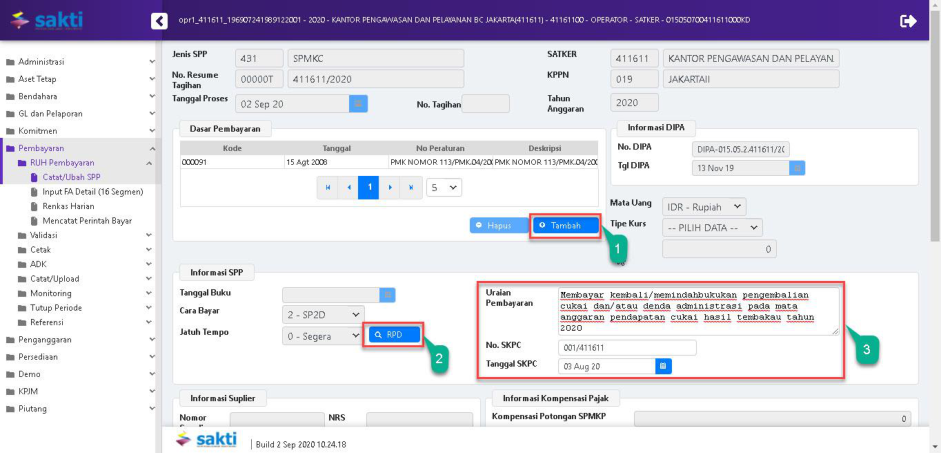This screenshot has width=941, height=453.
Task: Go to the first page of pagination
Action: coord(328,187)
